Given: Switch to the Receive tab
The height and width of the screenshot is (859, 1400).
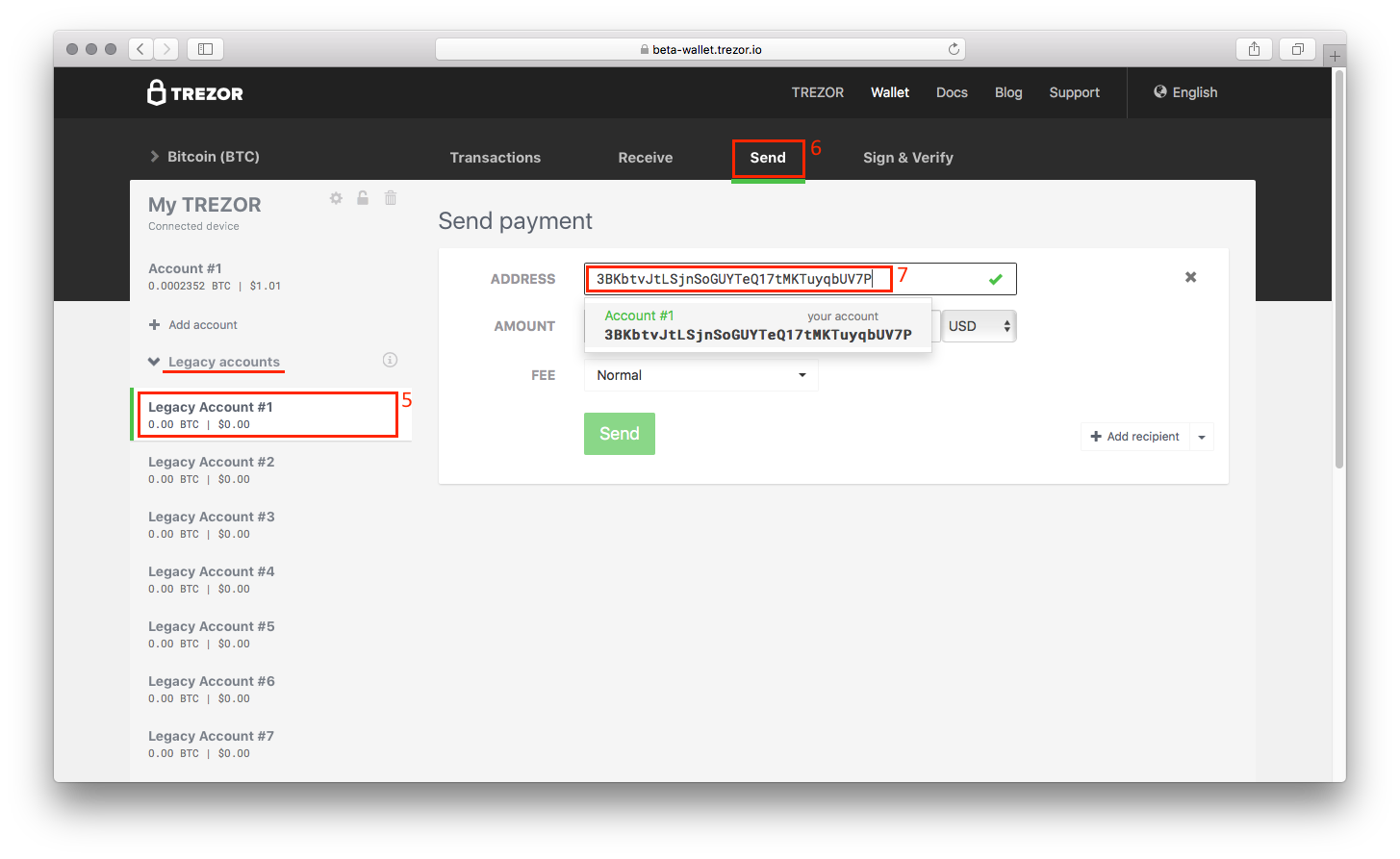Looking at the screenshot, I should (x=646, y=158).
